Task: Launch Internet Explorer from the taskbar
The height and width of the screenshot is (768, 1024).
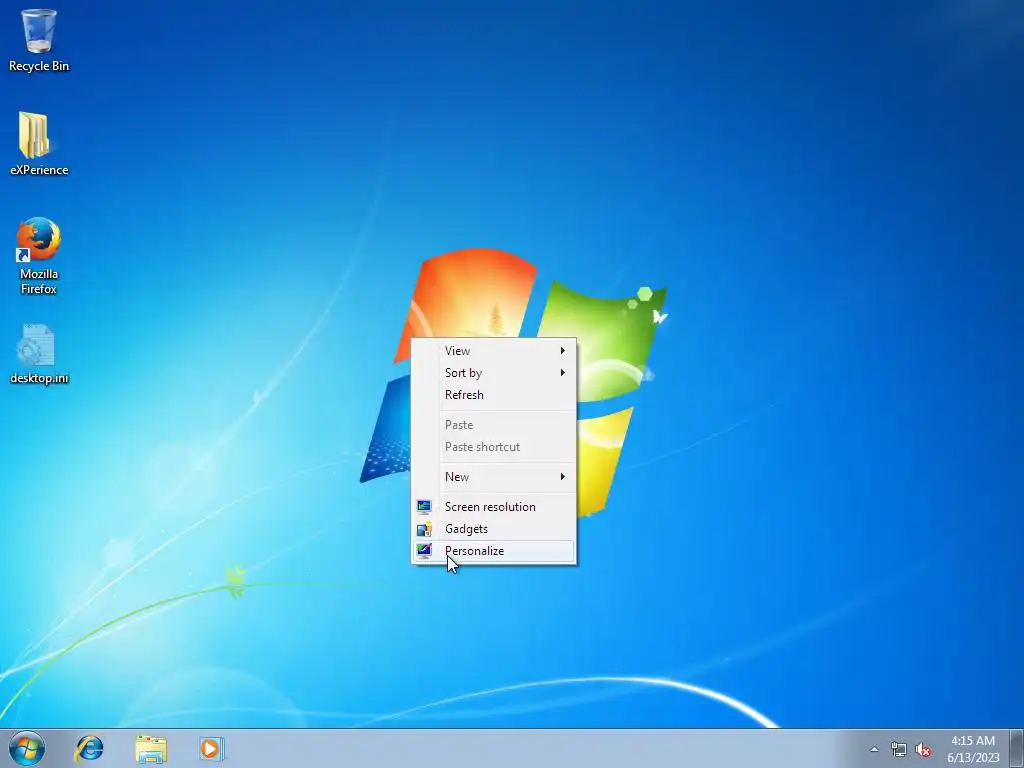Action: [x=89, y=748]
